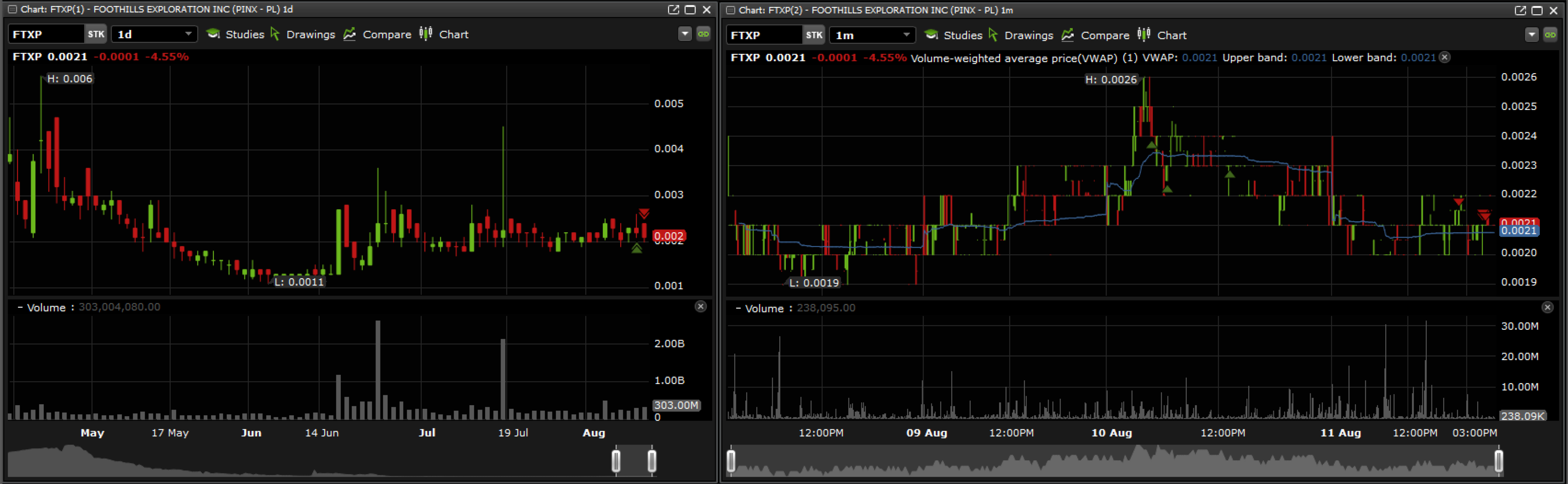Viewport: 1568px width, 484px height.
Task: Click right range slider handle in daily chart
Action: coord(652,460)
